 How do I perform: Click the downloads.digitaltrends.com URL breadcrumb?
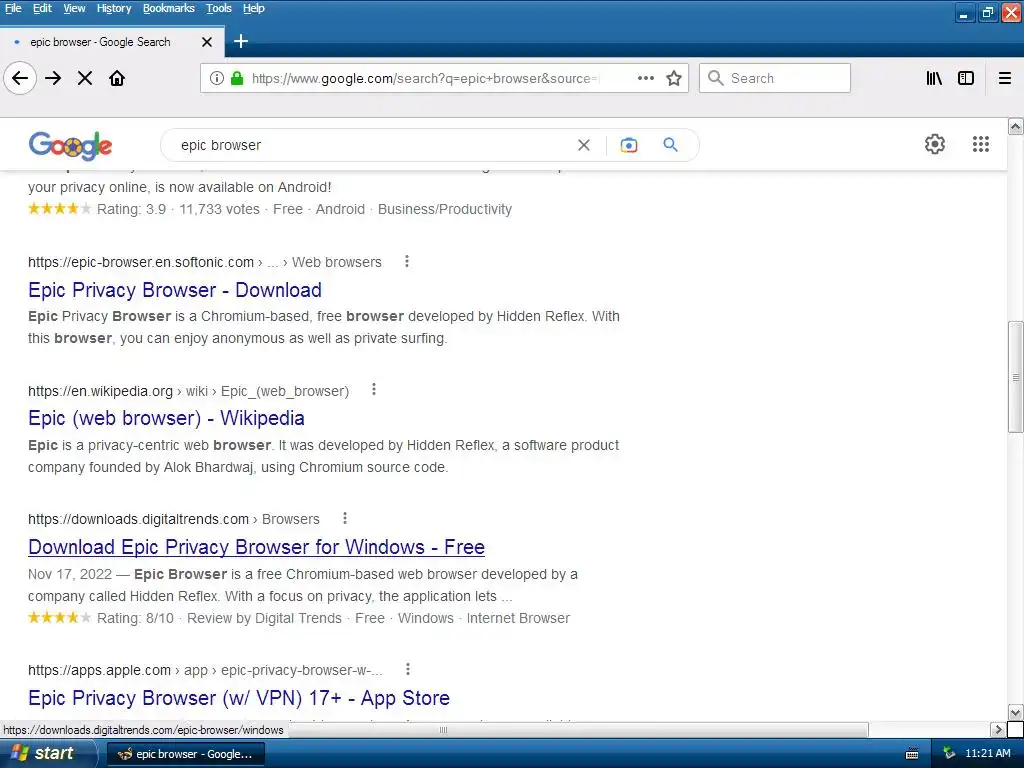click(174, 519)
